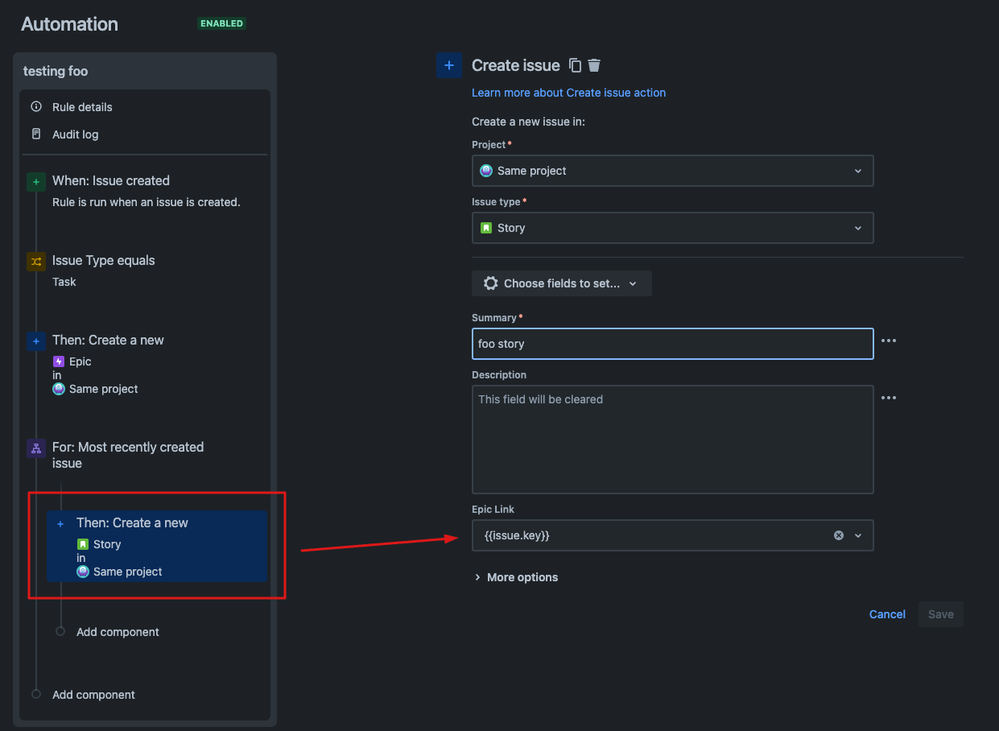Click the Save button

[940, 614]
